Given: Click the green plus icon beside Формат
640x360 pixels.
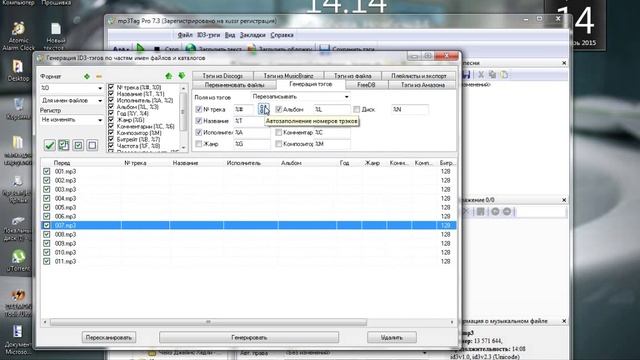Looking at the screenshot, I should coord(87,76).
